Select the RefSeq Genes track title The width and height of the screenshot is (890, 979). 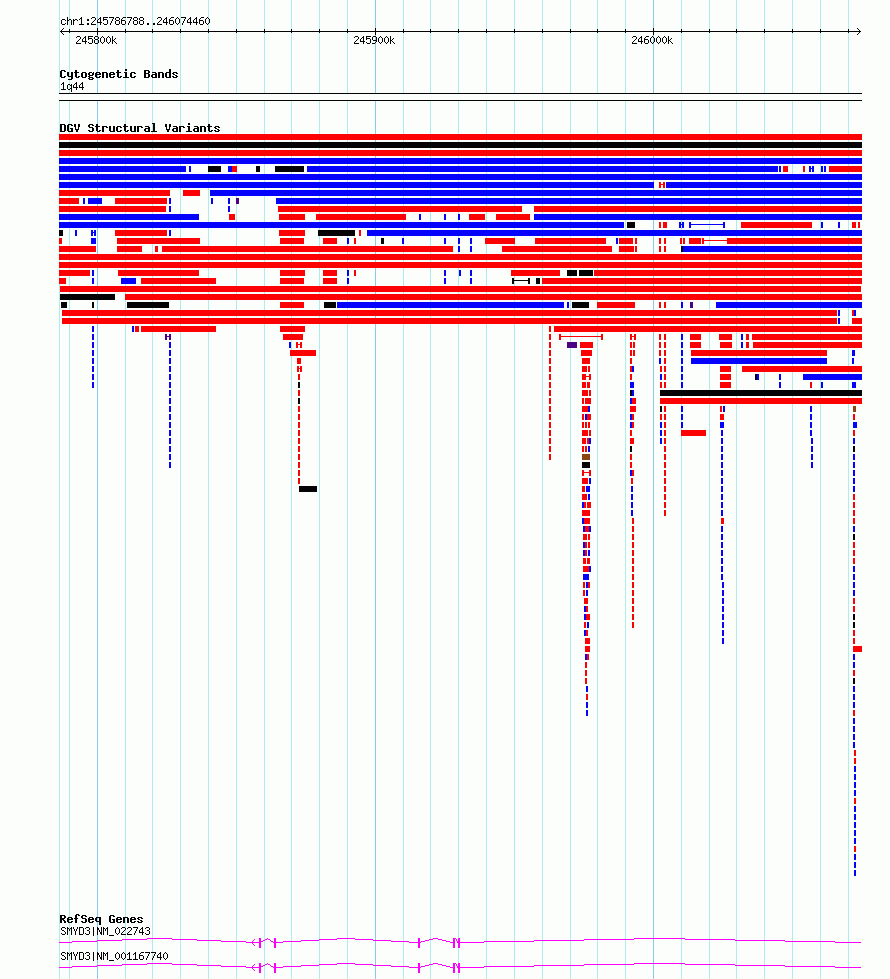pyautogui.click(x=101, y=919)
